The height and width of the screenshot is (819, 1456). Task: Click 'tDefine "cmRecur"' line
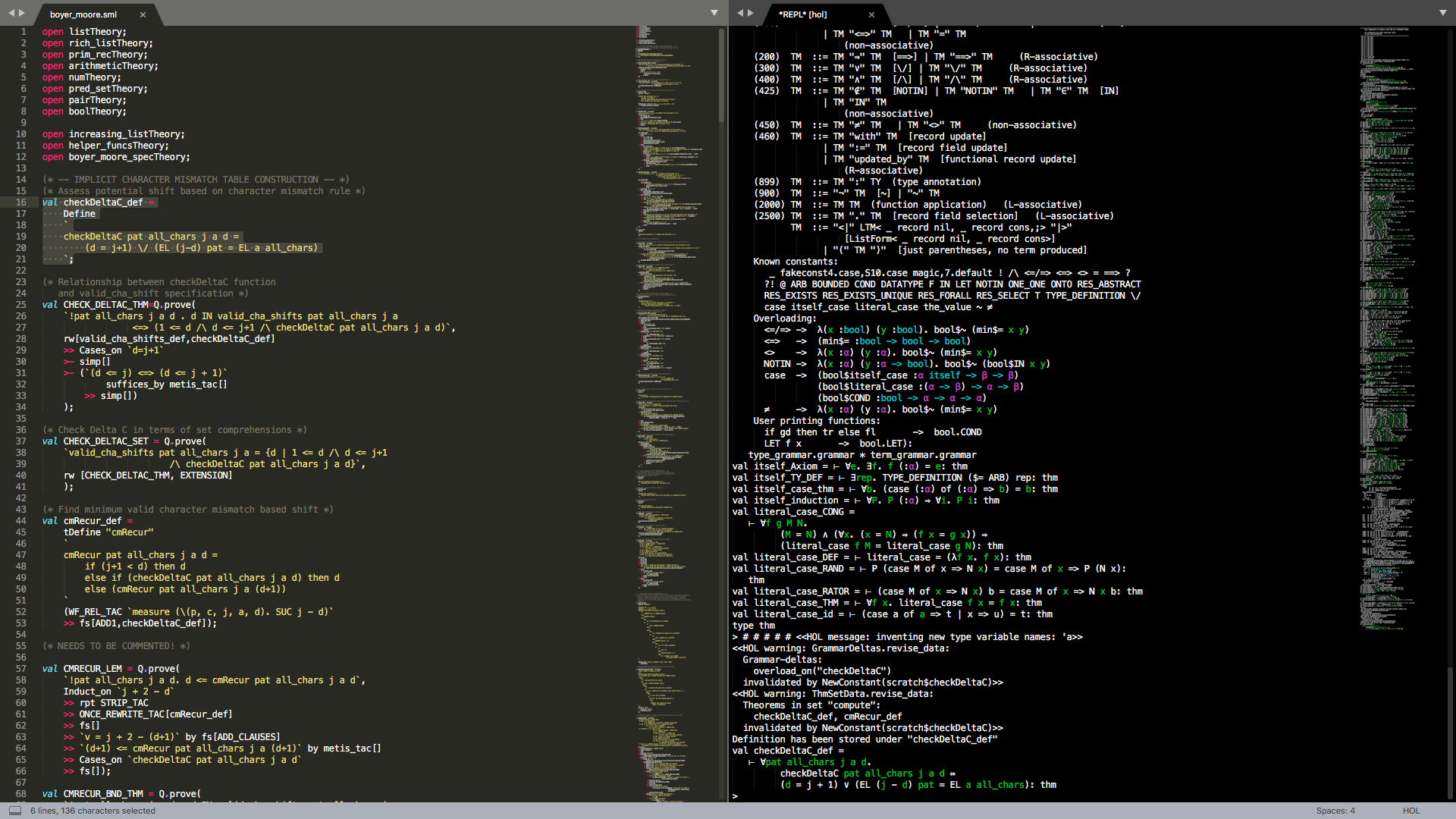point(108,532)
